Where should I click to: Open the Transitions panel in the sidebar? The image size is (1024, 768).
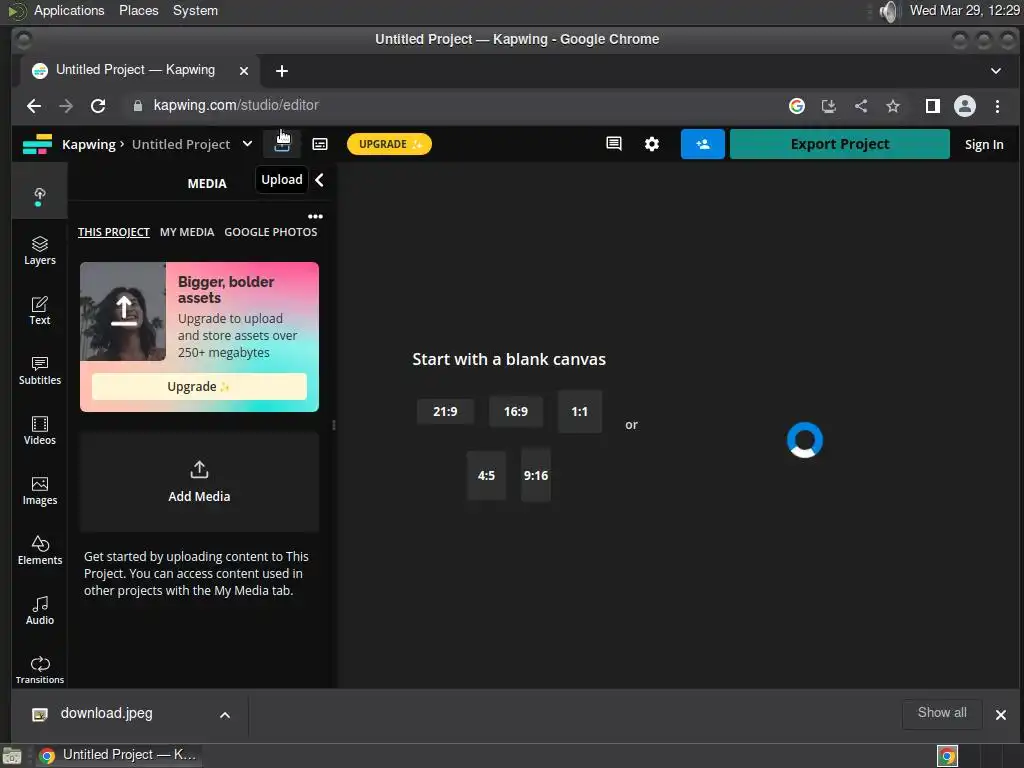click(x=40, y=670)
